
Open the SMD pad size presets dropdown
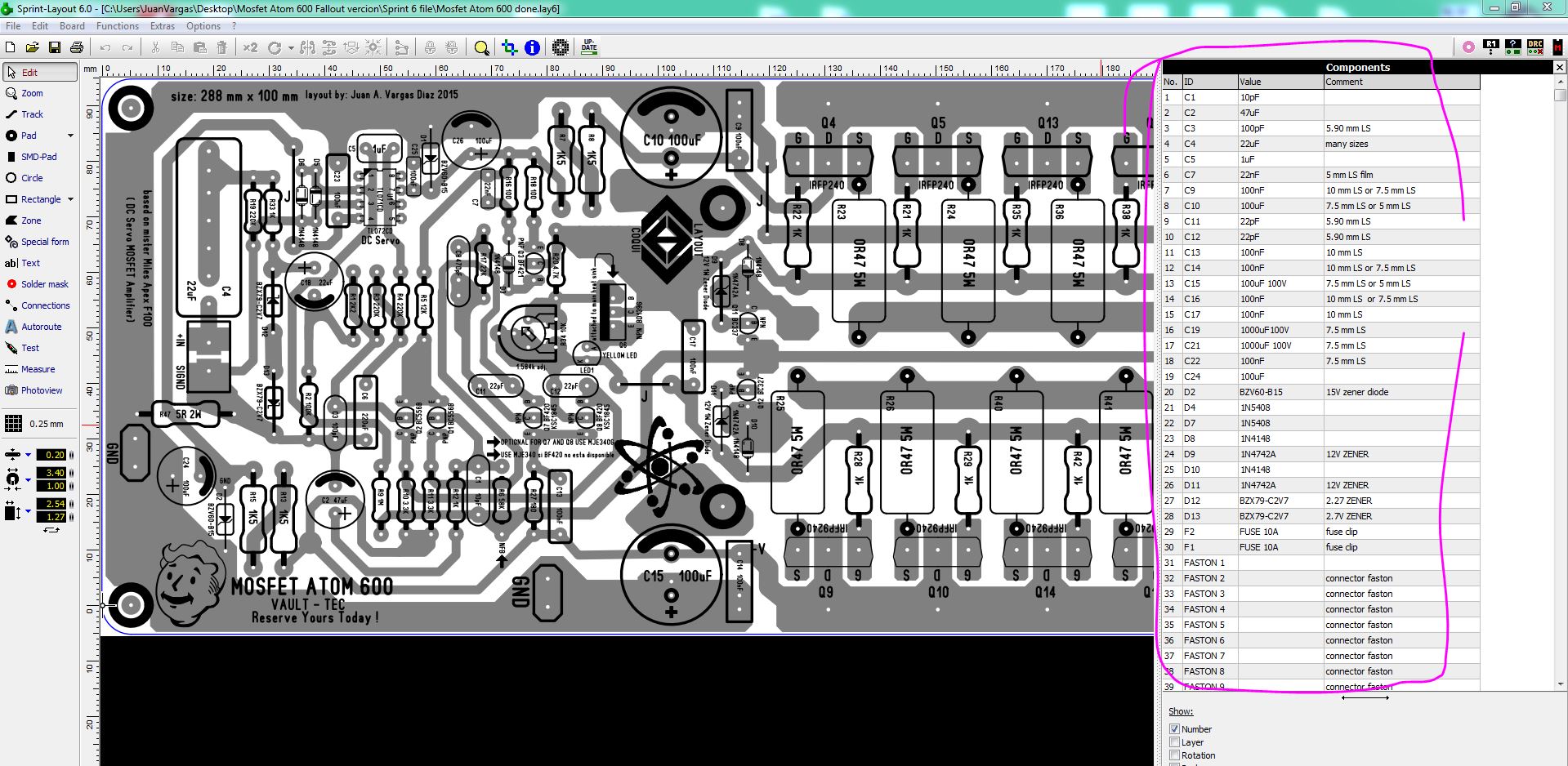pos(28,511)
